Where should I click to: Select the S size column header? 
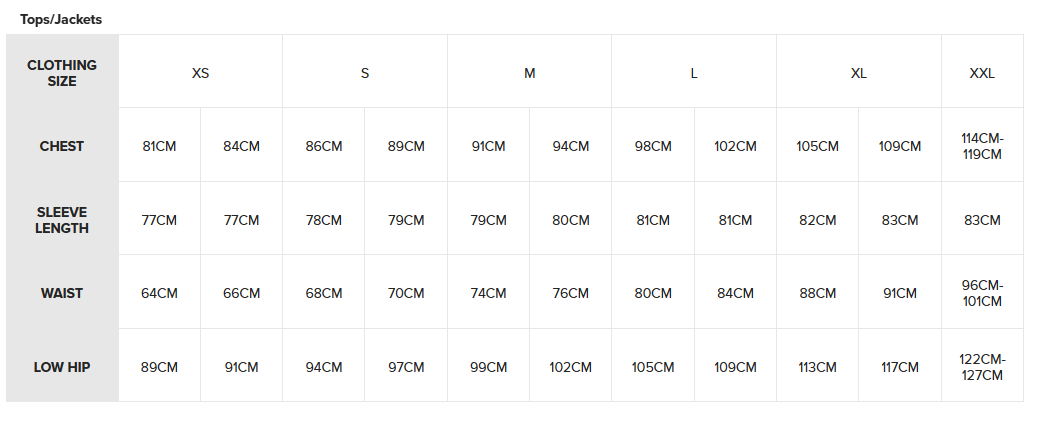[x=365, y=73]
